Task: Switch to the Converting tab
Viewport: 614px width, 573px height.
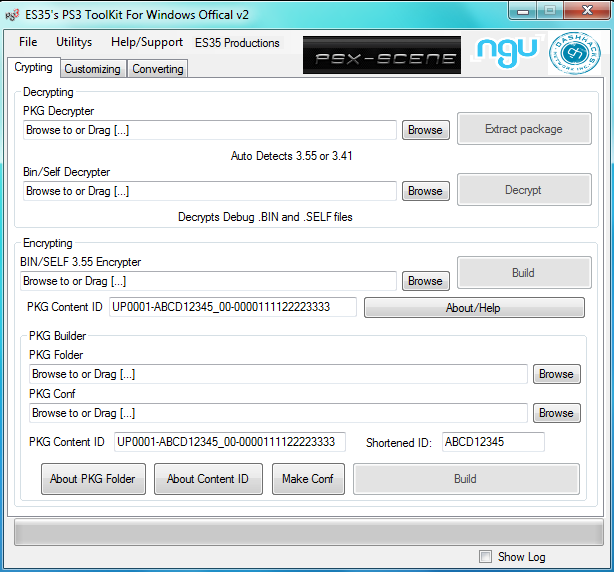Action: 158,69
